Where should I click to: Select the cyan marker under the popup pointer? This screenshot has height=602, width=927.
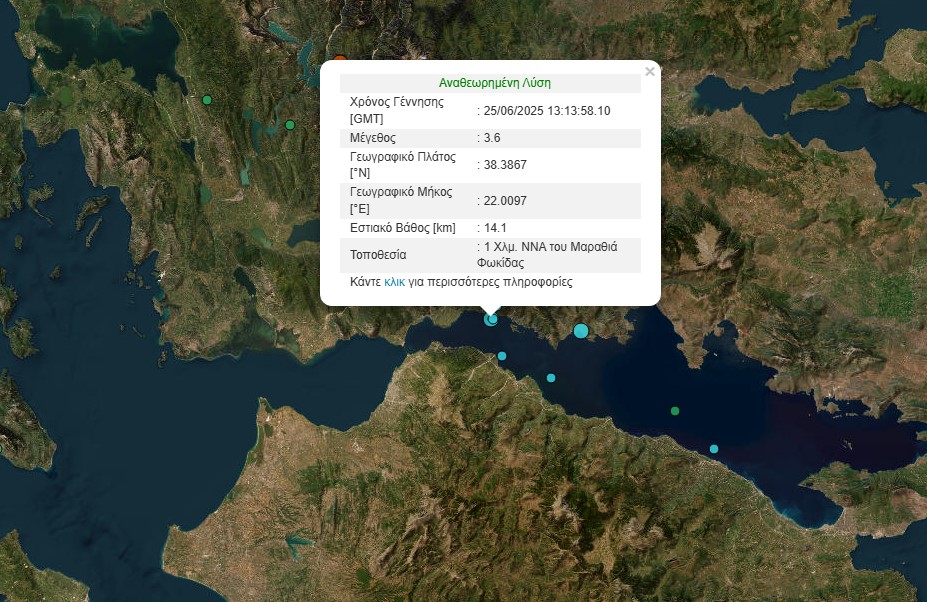coord(491,319)
